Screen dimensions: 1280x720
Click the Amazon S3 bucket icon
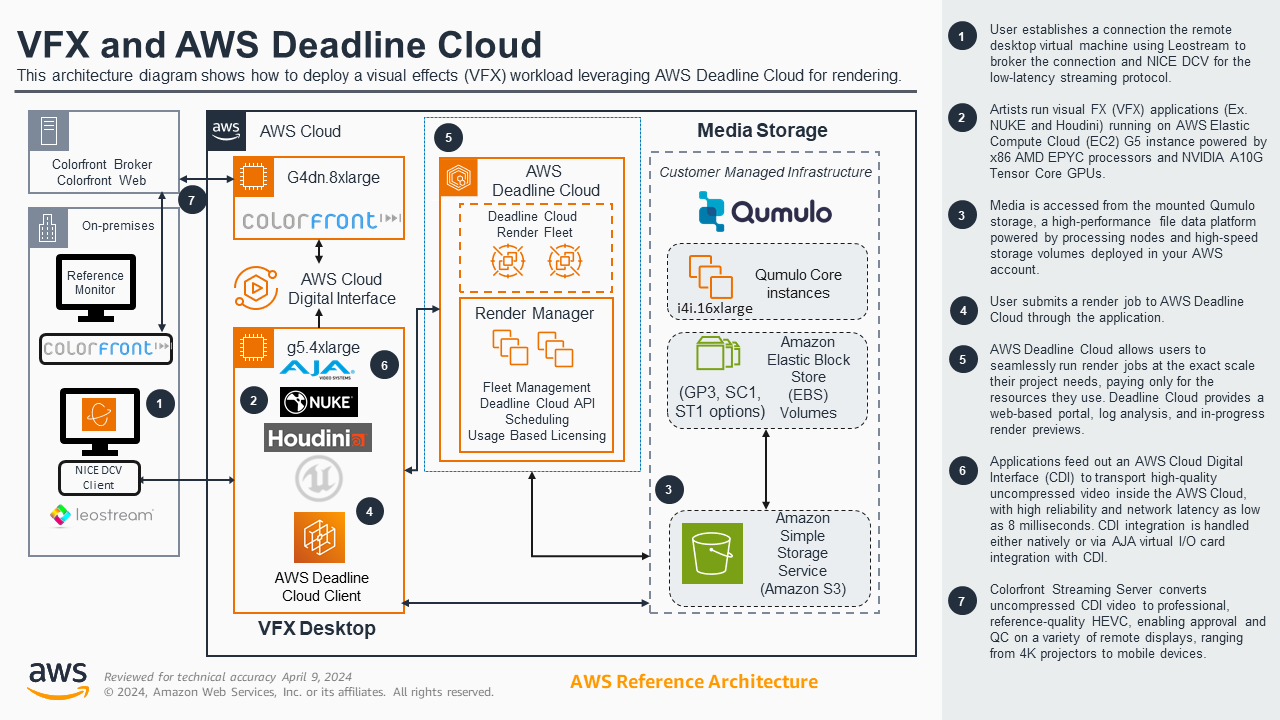pyautogui.click(x=713, y=553)
